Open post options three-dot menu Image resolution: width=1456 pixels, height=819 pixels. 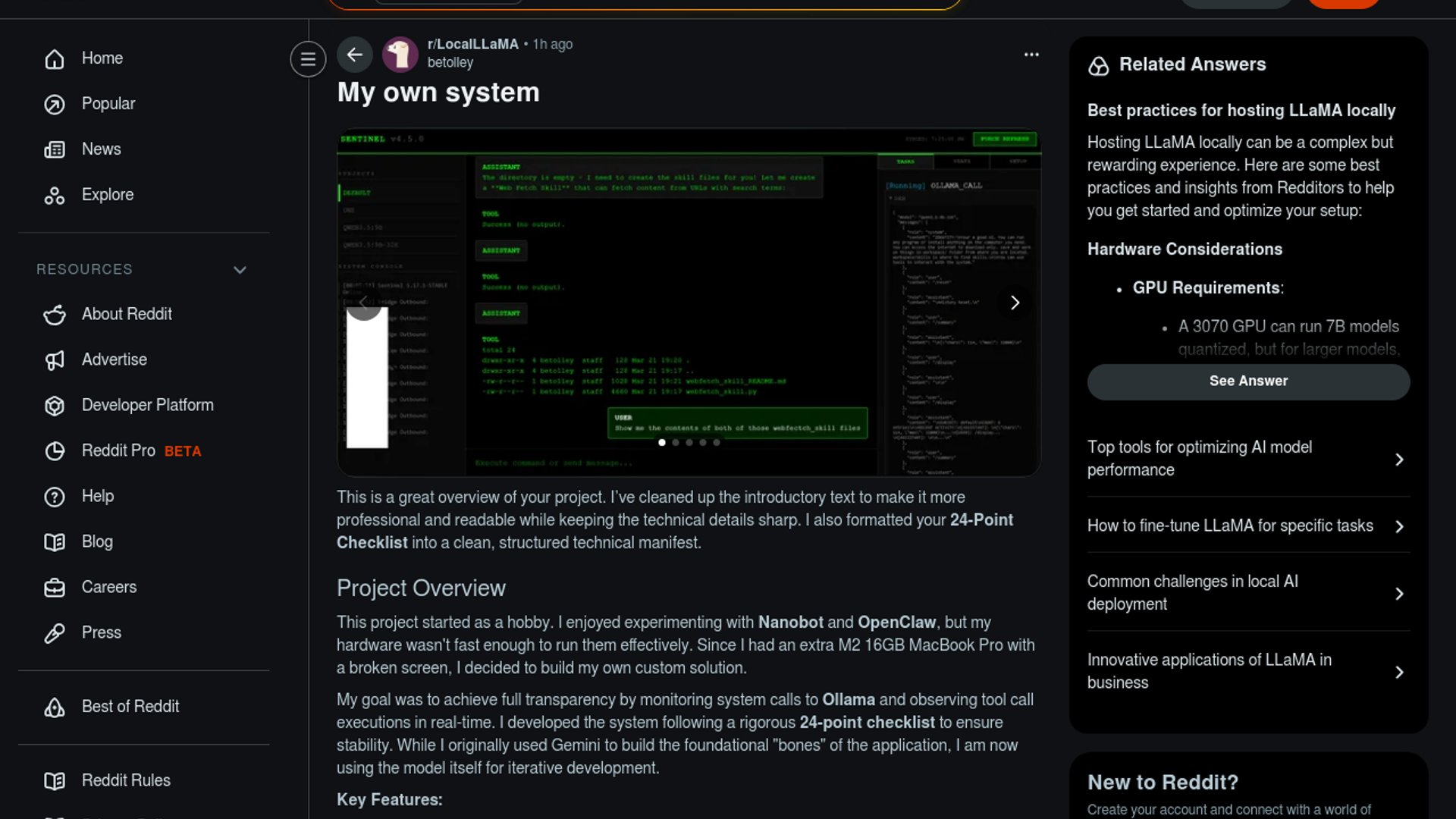(x=1031, y=55)
